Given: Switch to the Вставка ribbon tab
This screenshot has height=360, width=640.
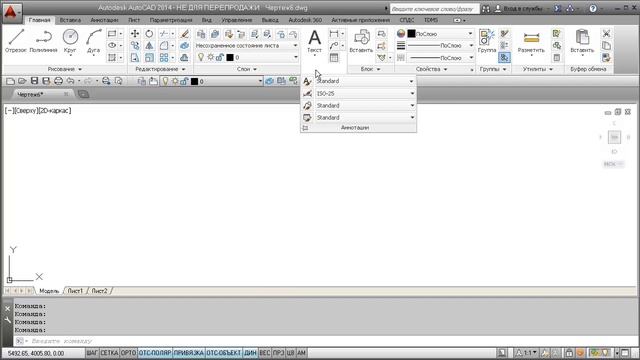Looking at the screenshot, I should [x=70, y=20].
